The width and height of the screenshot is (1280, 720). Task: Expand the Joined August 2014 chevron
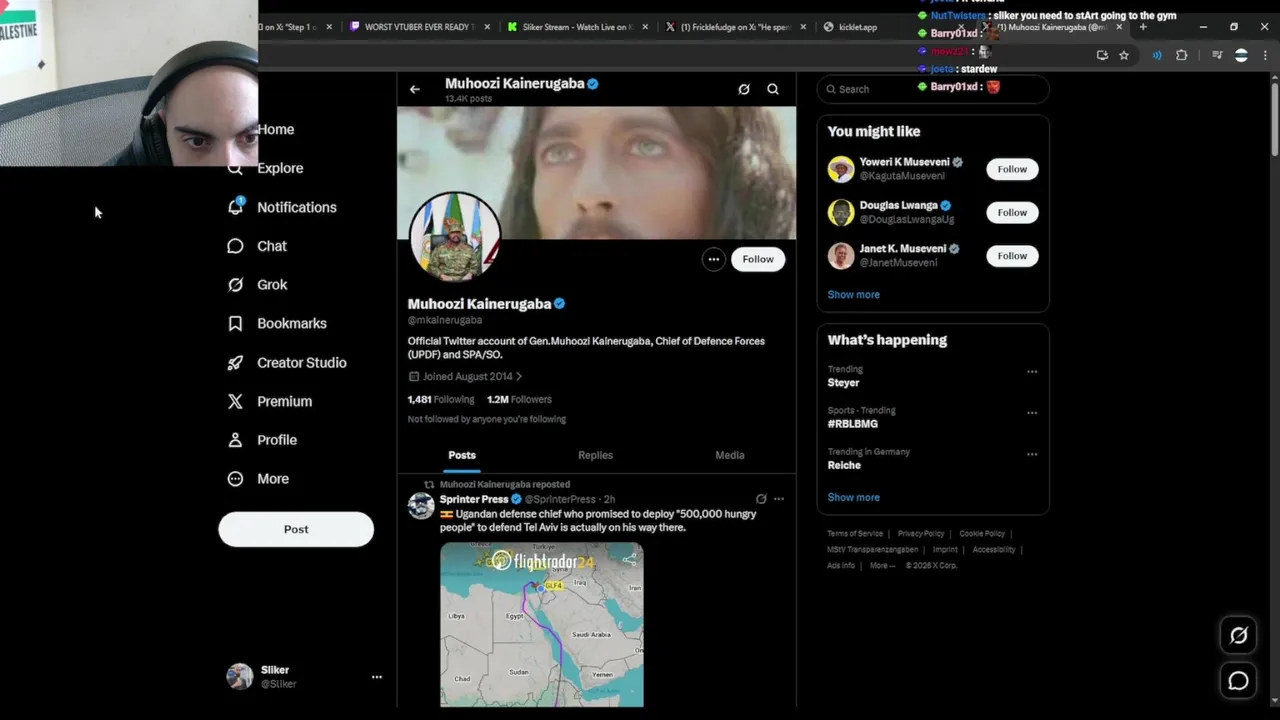pos(519,377)
